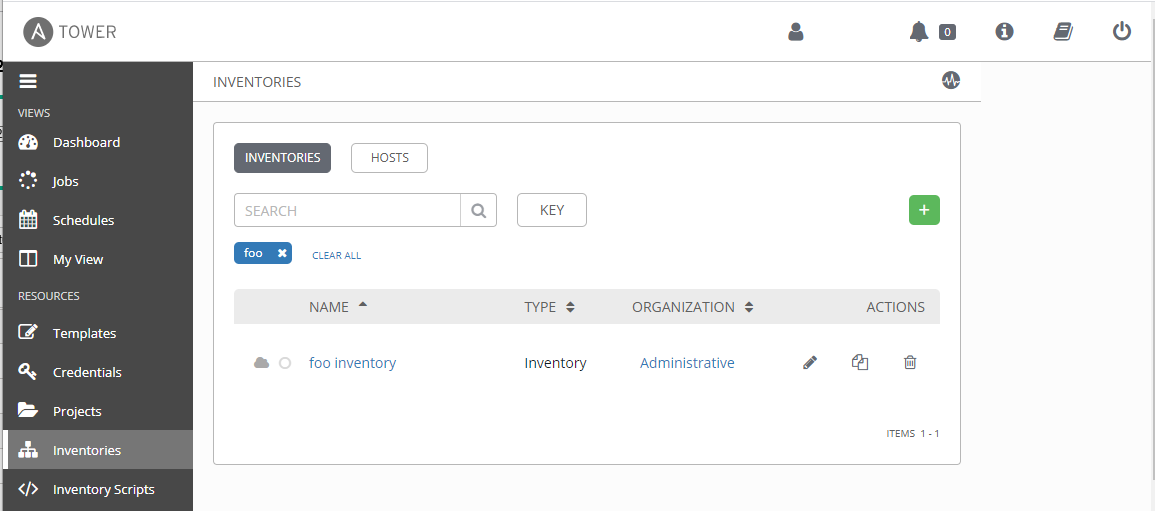Screen dimensions: 1155x511
Task: Sort list by Name column arrow
Action: (x=362, y=305)
